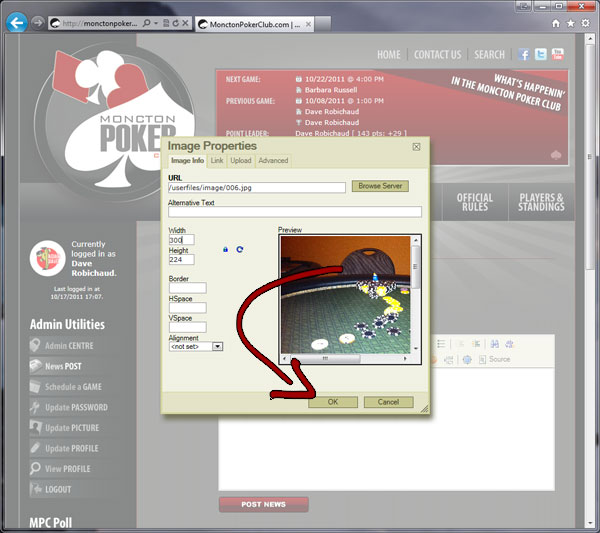Select the MonctonPokerClub.com browser tab
Viewport: 600px width, 533px height.
(x=254, y=24)
